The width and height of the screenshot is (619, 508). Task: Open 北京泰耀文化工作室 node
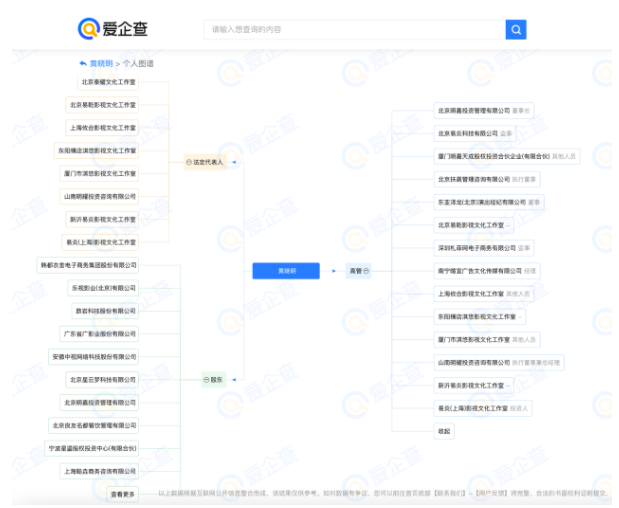click(x=108, y=82)
